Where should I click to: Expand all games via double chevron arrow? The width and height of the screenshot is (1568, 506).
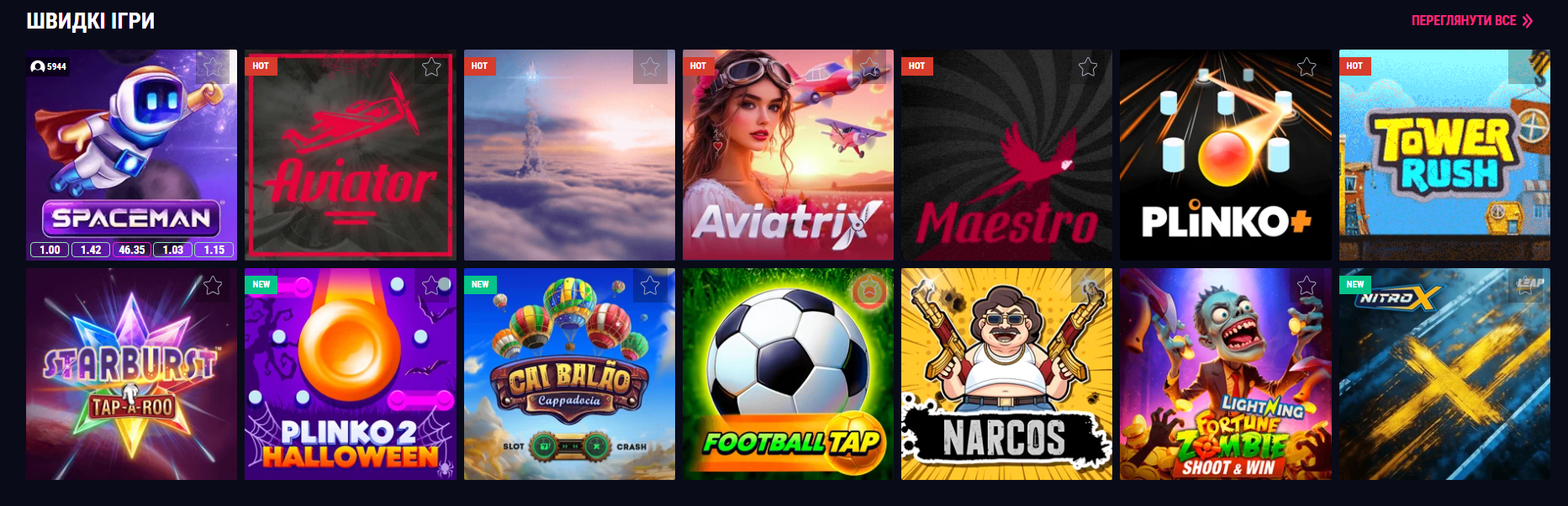coord(1528,21)
